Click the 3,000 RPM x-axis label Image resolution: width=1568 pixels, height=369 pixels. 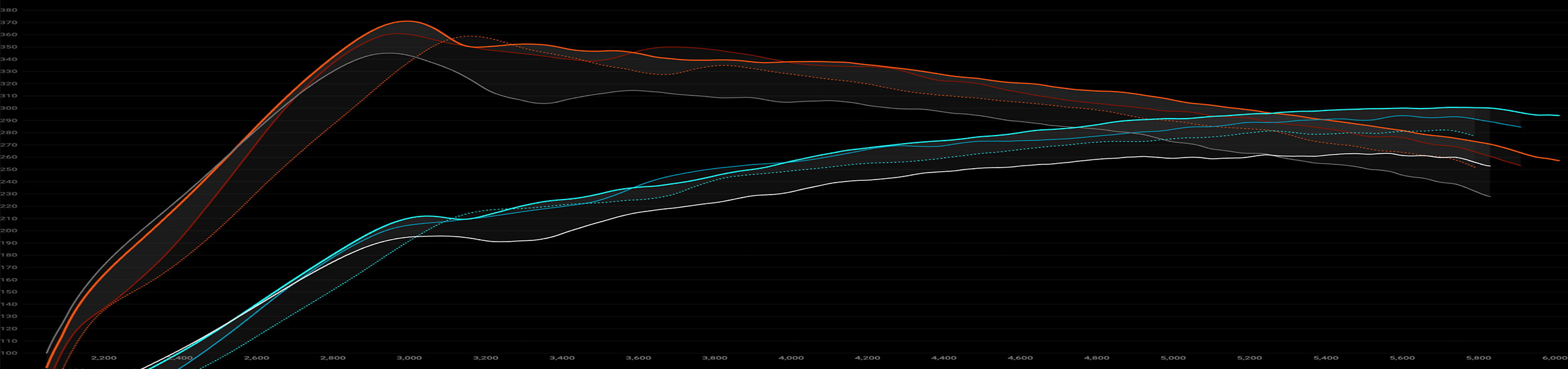tap(409, 358)
